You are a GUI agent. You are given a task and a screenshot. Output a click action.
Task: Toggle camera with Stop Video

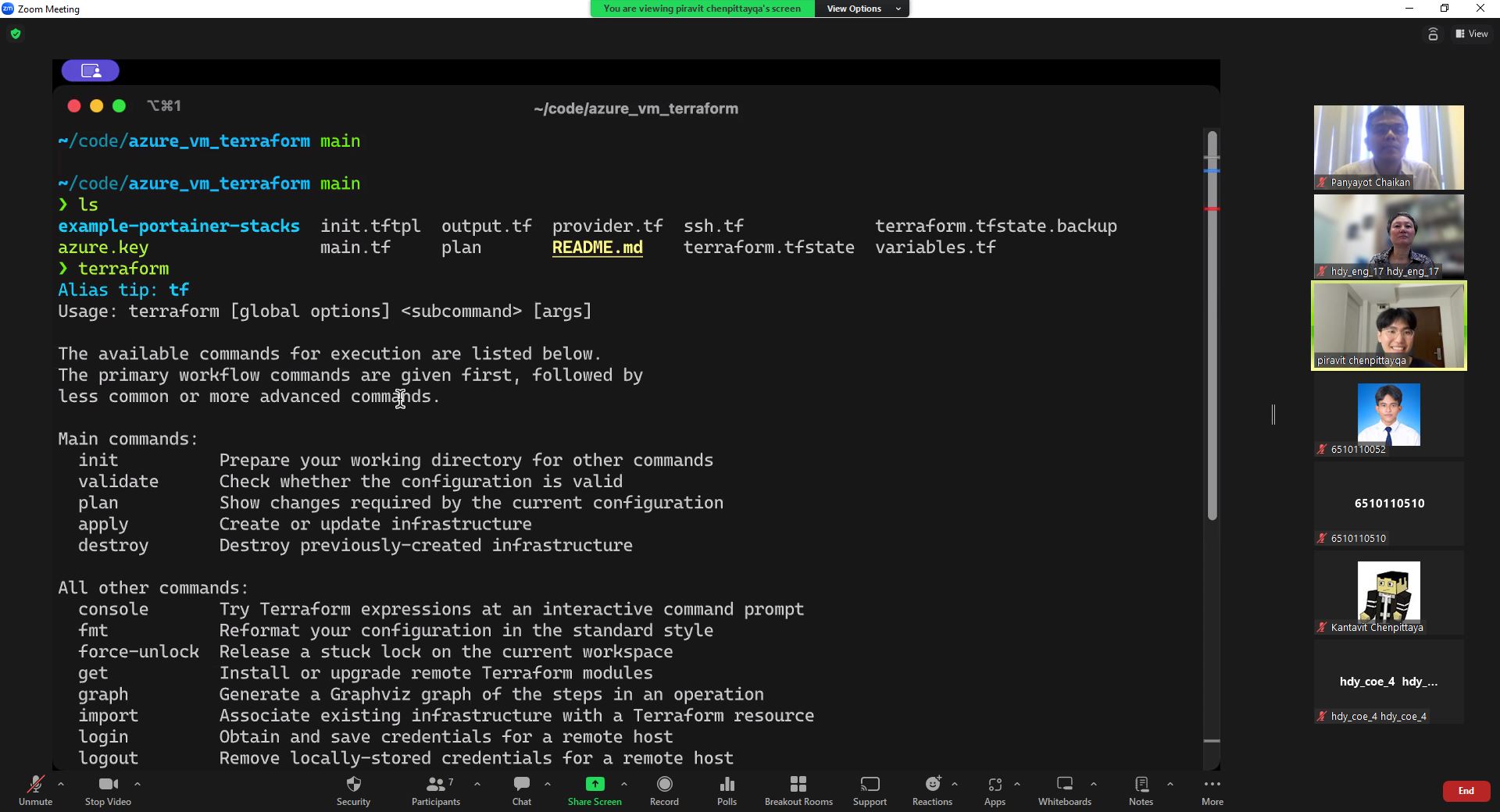click(108, 784)
